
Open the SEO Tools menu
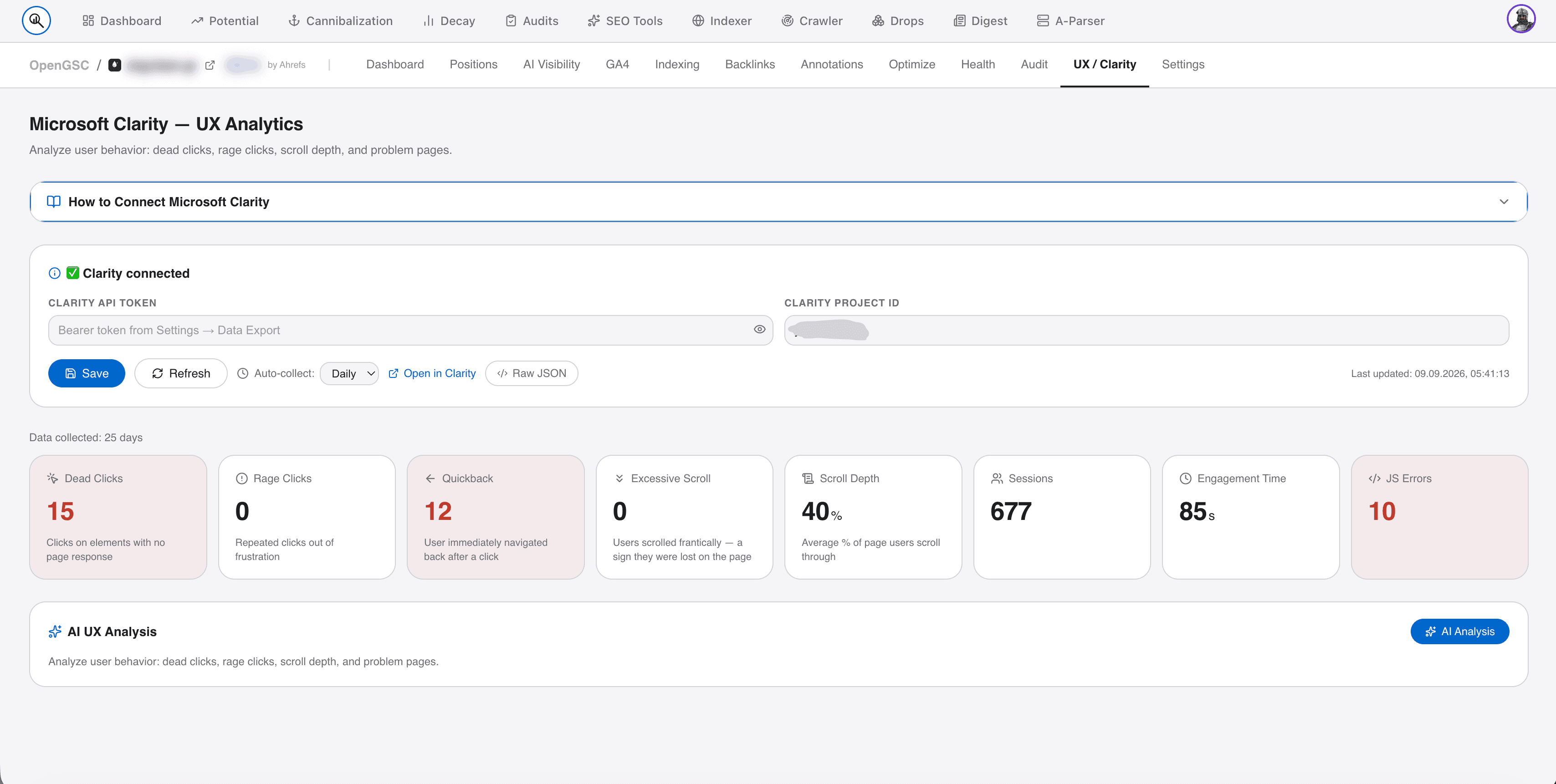point(625,21)
